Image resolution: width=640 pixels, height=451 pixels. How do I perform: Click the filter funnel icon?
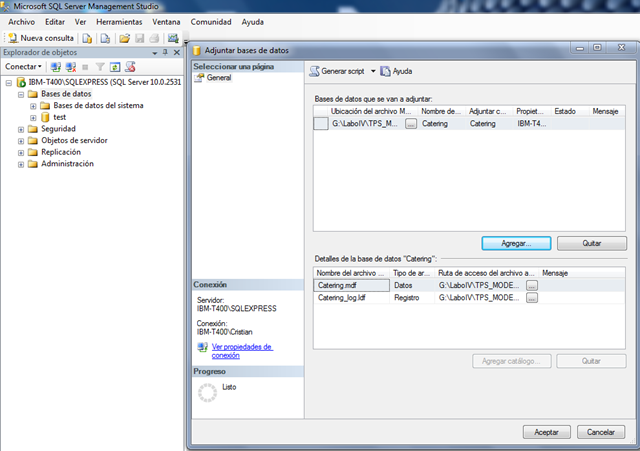tap(100, 67)
